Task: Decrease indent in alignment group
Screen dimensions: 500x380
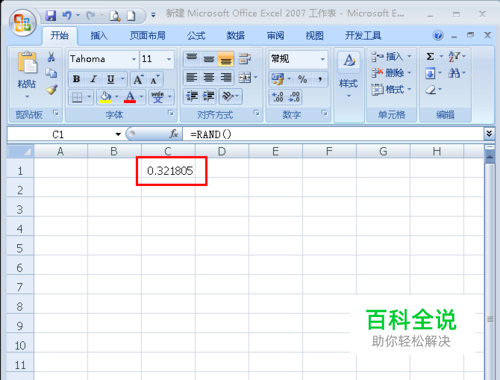Action: point(192,96)
